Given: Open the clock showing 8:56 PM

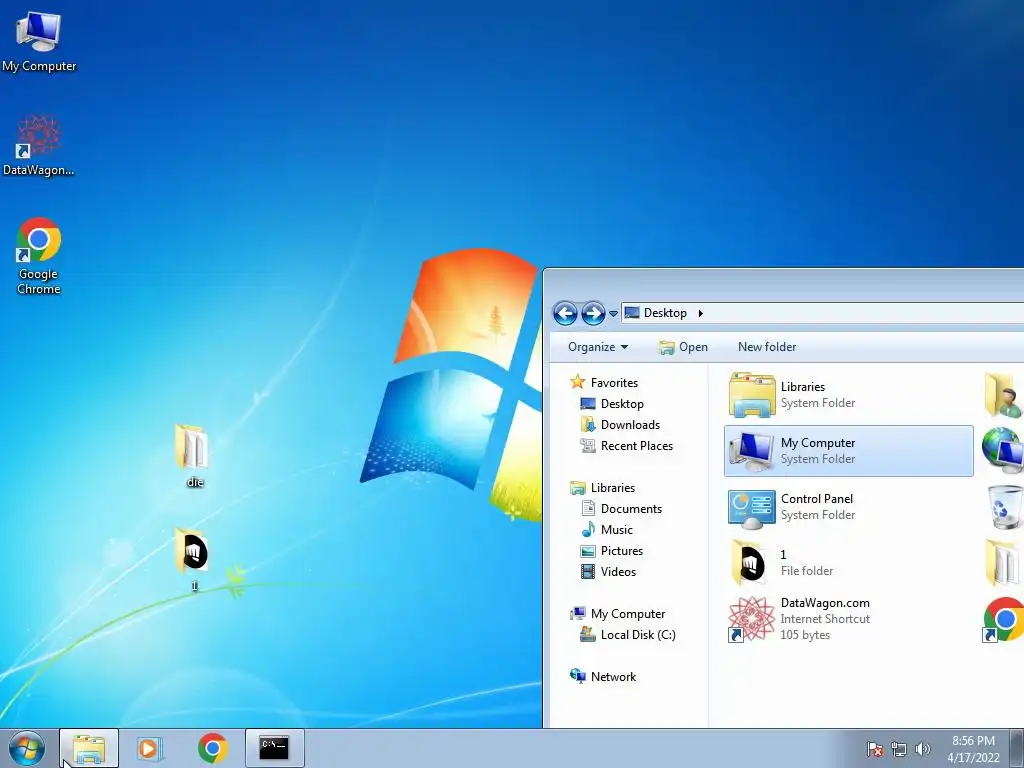Looking at the screenshot, I should (x=973, y=749).
